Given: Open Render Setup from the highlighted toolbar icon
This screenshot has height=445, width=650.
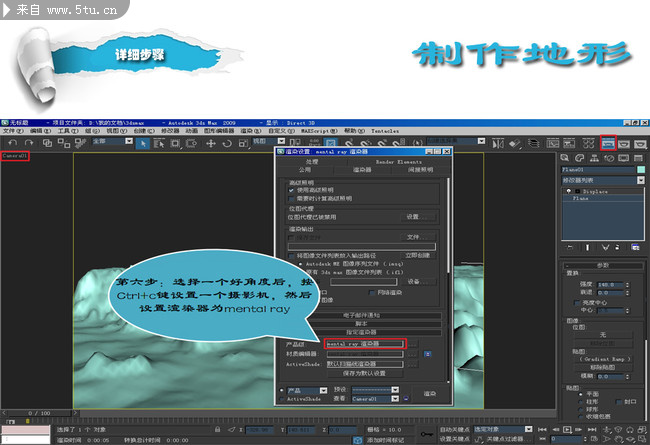Looking at the screenshot, I should [x=607, y=144].
